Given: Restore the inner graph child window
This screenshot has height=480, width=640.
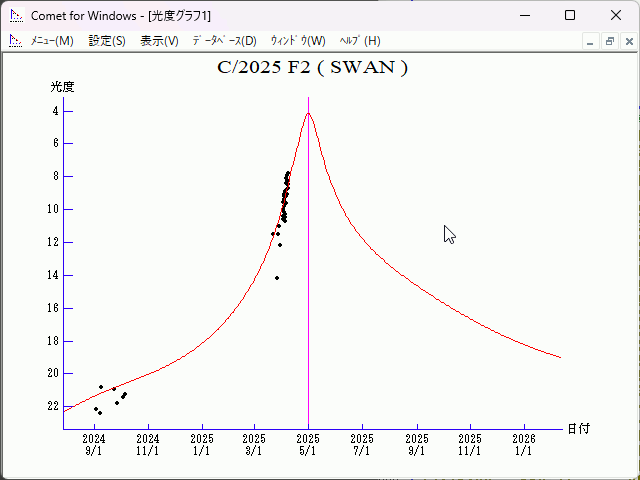Looking at the screenshot, I should pyautogui.click(x=609, y=41).
